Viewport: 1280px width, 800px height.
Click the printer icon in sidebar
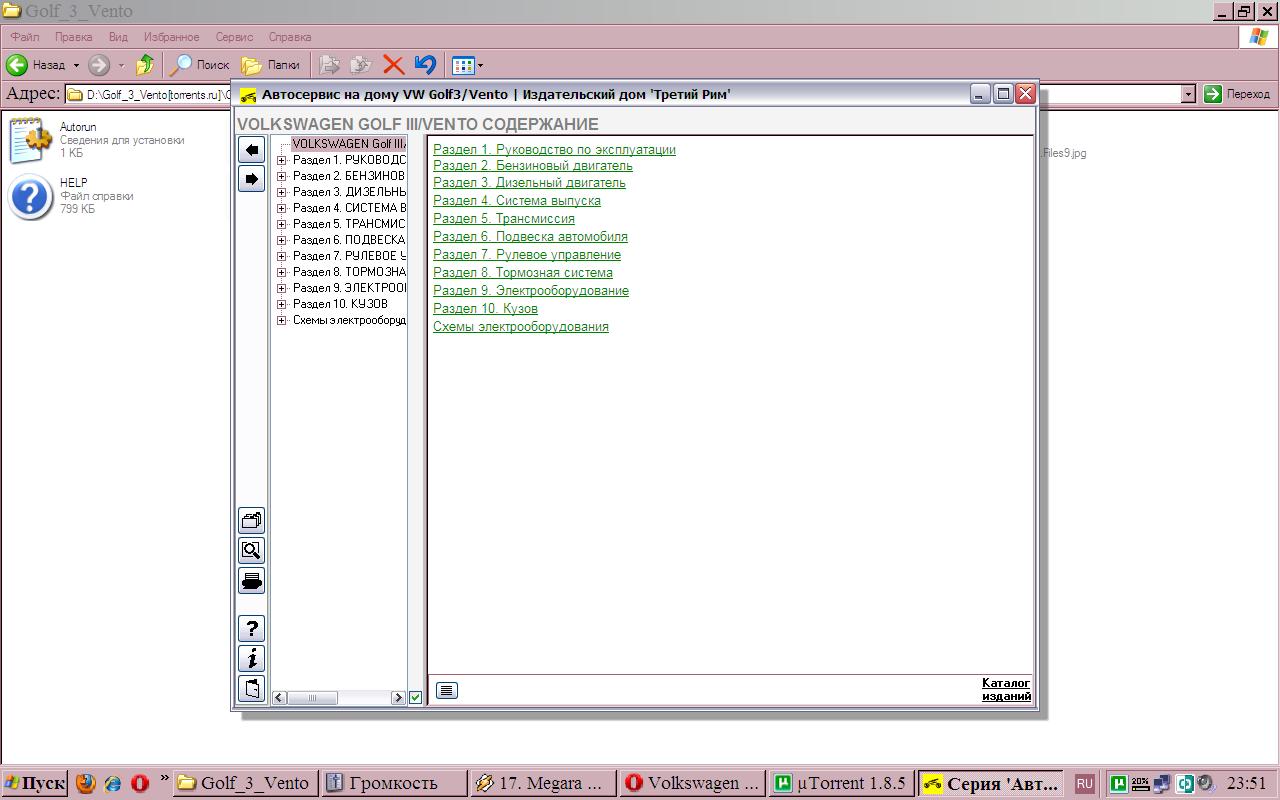coord(251,580)
